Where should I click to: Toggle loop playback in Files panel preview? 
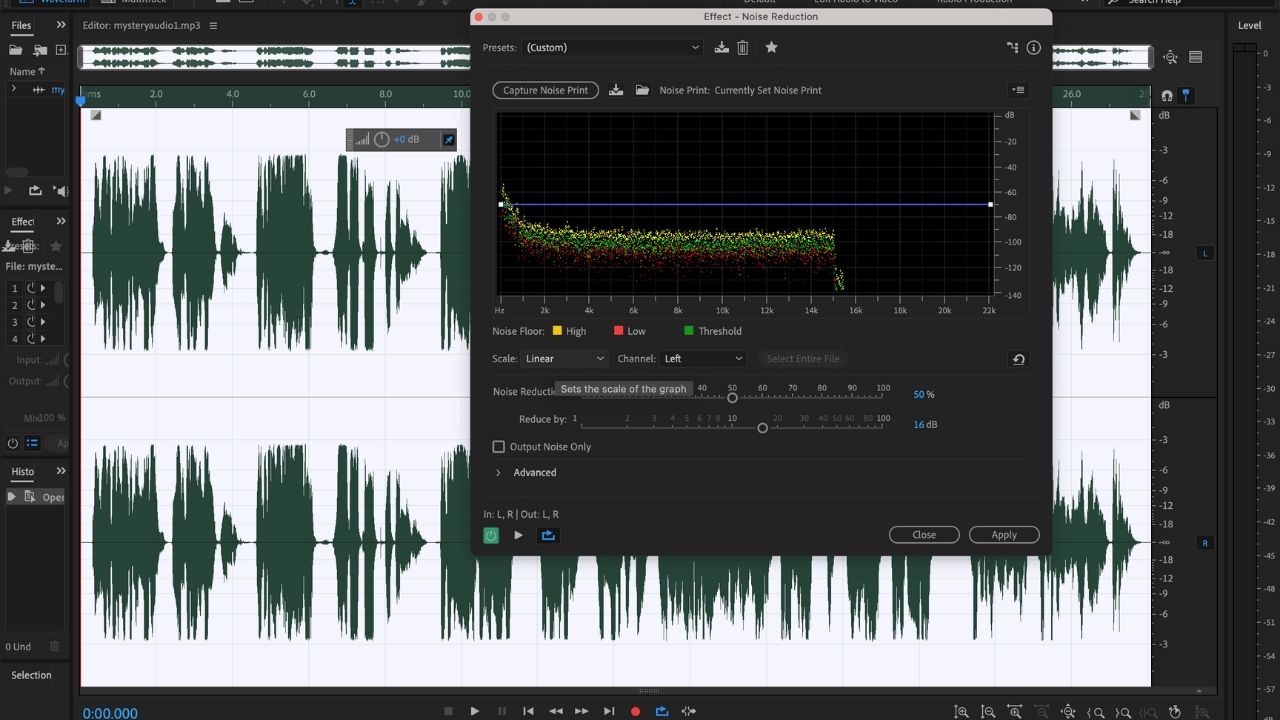(35, 190)
